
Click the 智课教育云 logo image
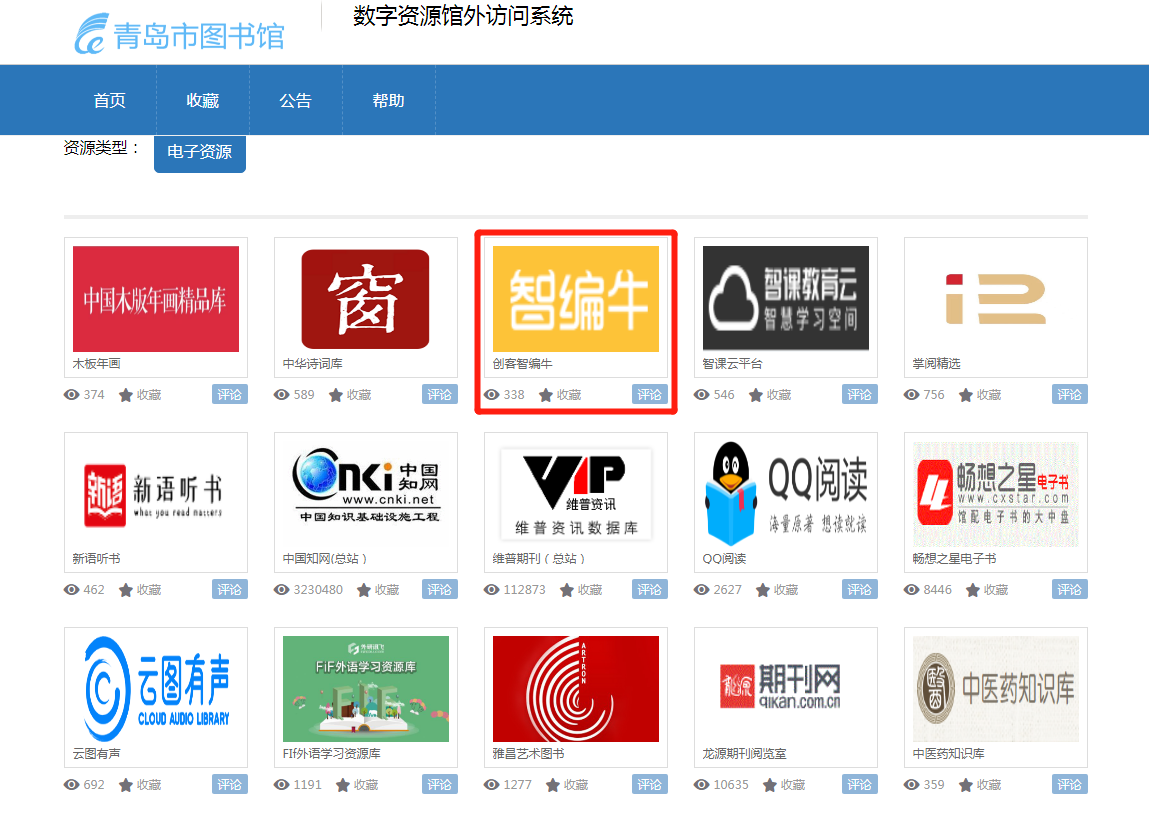(786, 298)
